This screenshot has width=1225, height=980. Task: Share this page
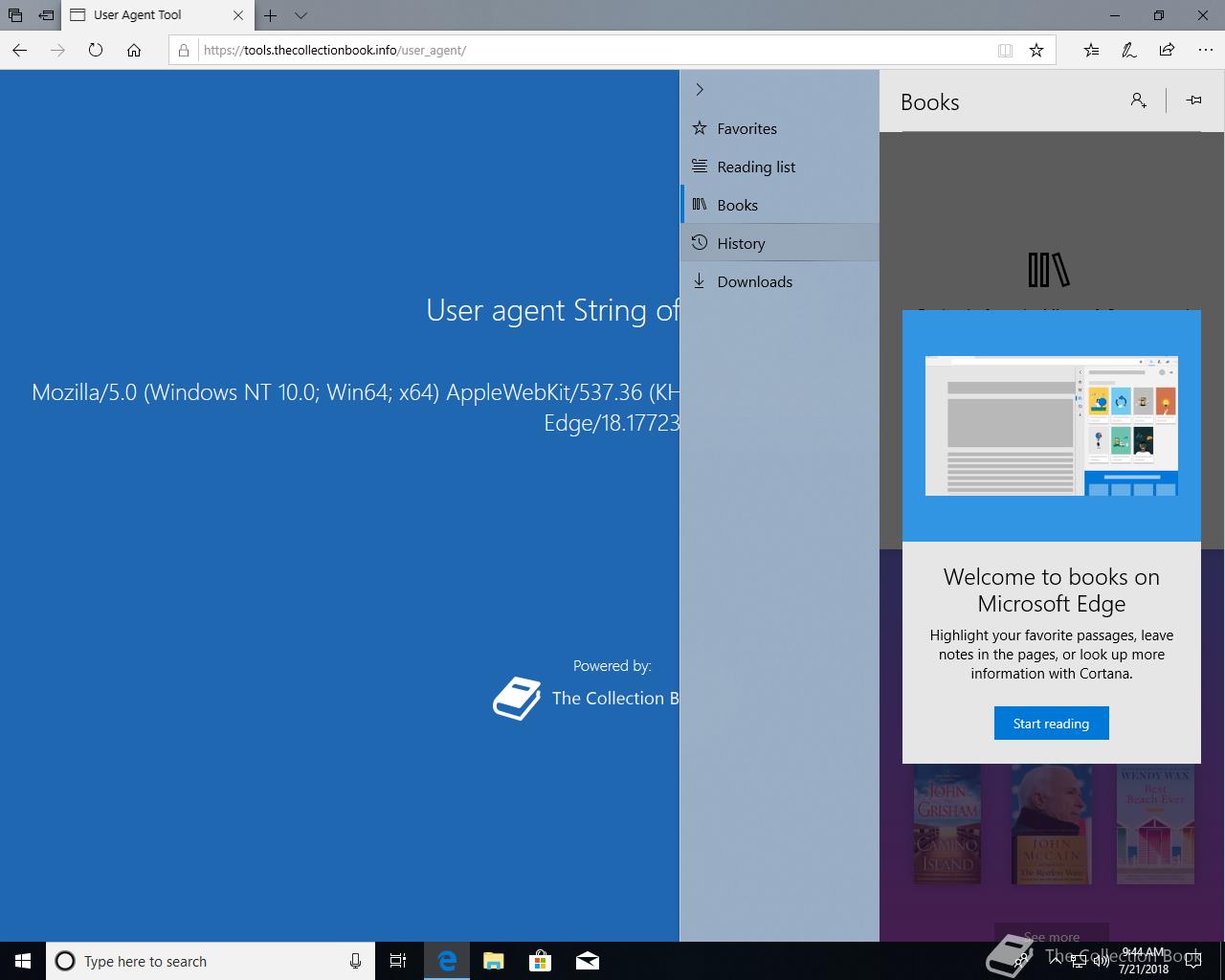(1167, 50)
